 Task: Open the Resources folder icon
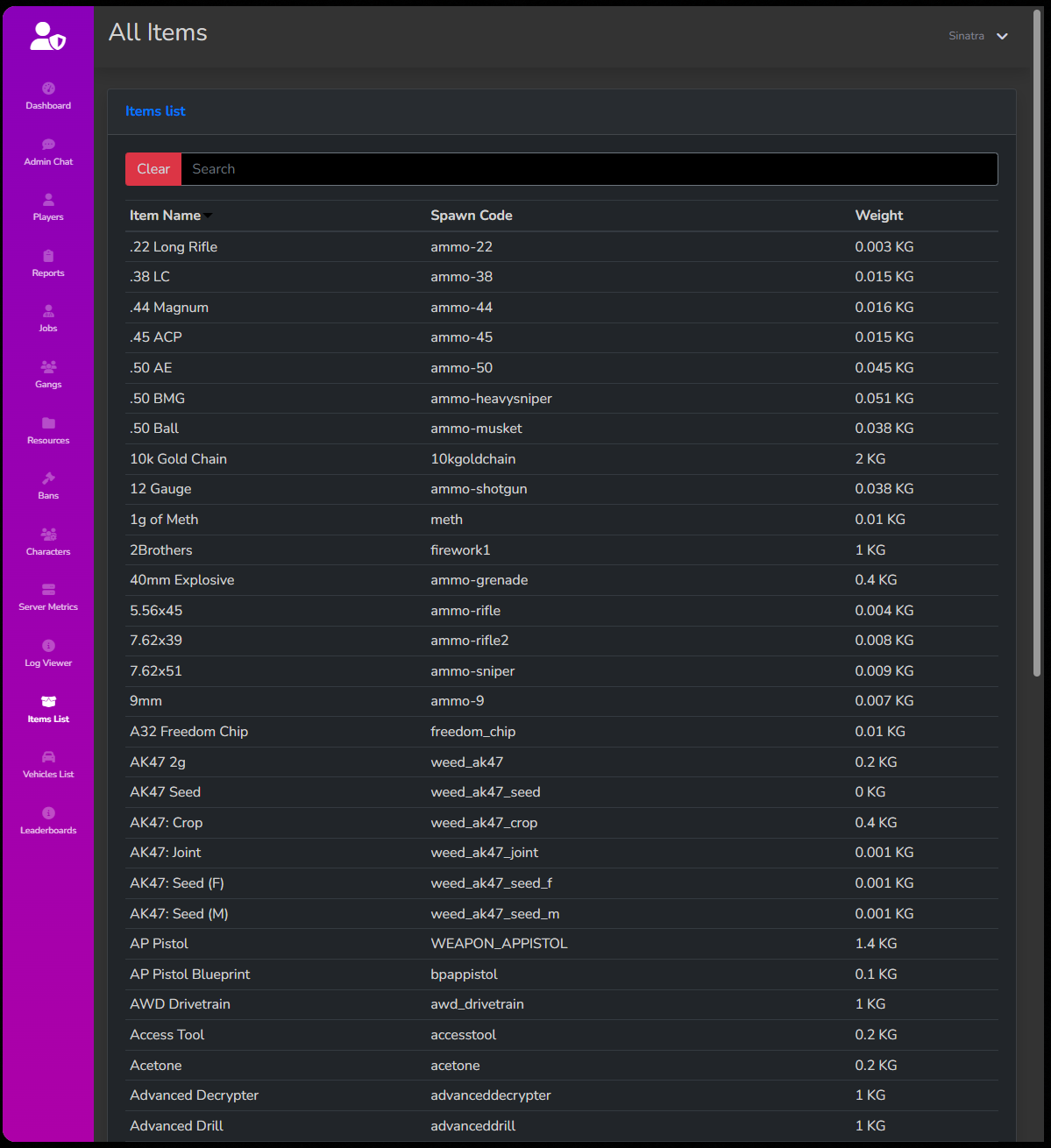(48, 423)
